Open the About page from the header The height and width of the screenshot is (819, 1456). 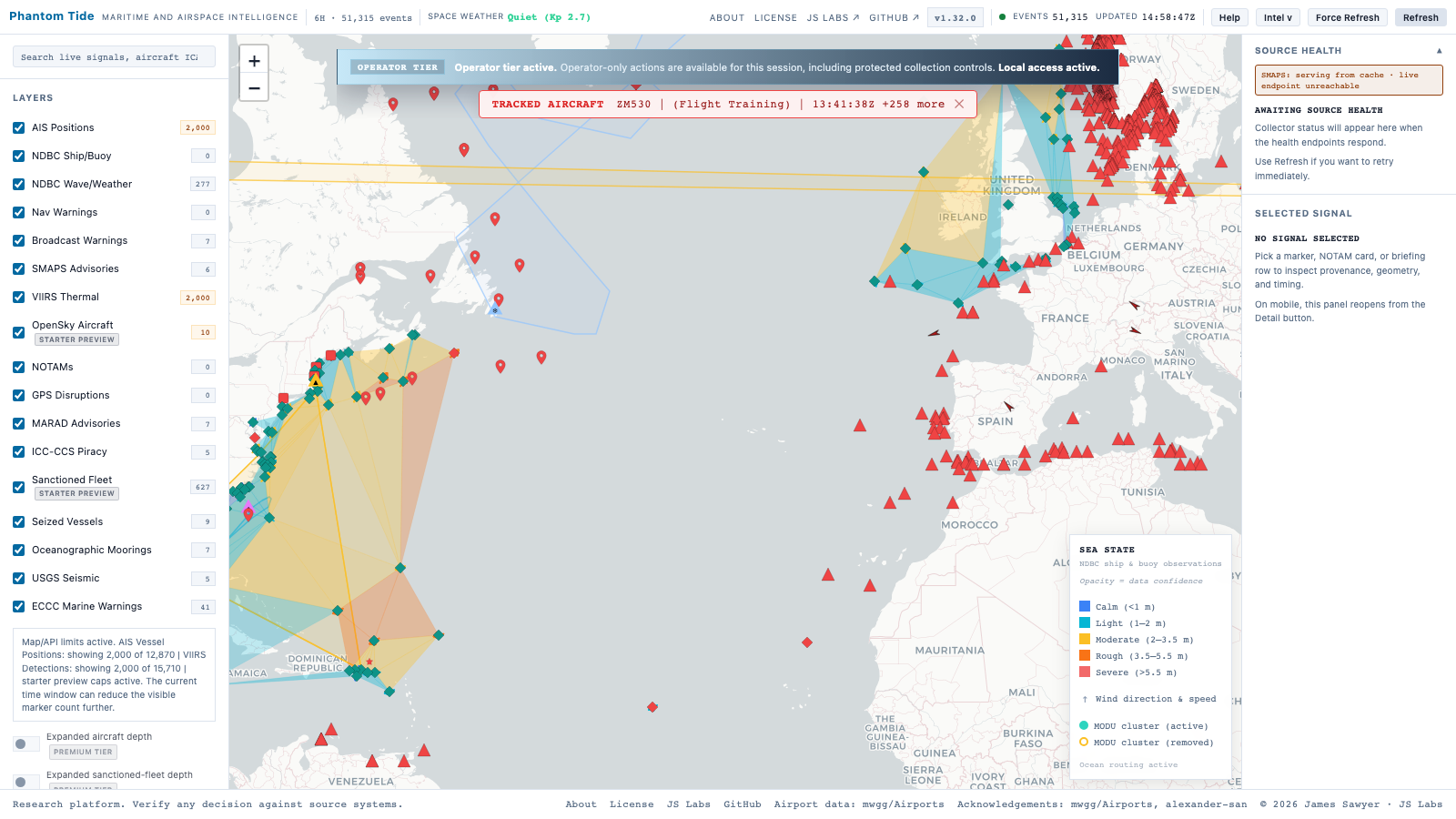click(x=727, y=17)
